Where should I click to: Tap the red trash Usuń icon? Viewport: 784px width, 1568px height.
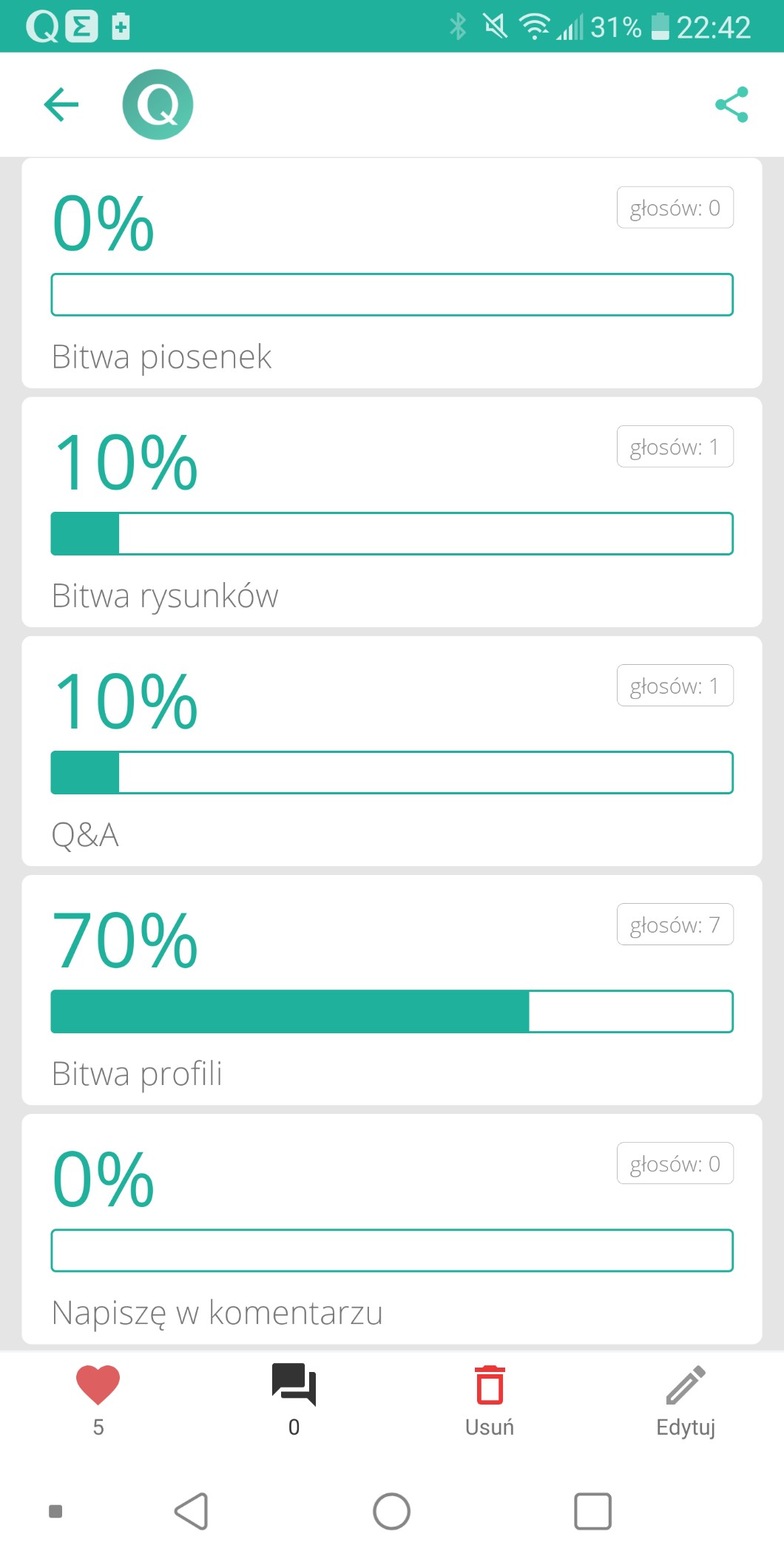489,1385
